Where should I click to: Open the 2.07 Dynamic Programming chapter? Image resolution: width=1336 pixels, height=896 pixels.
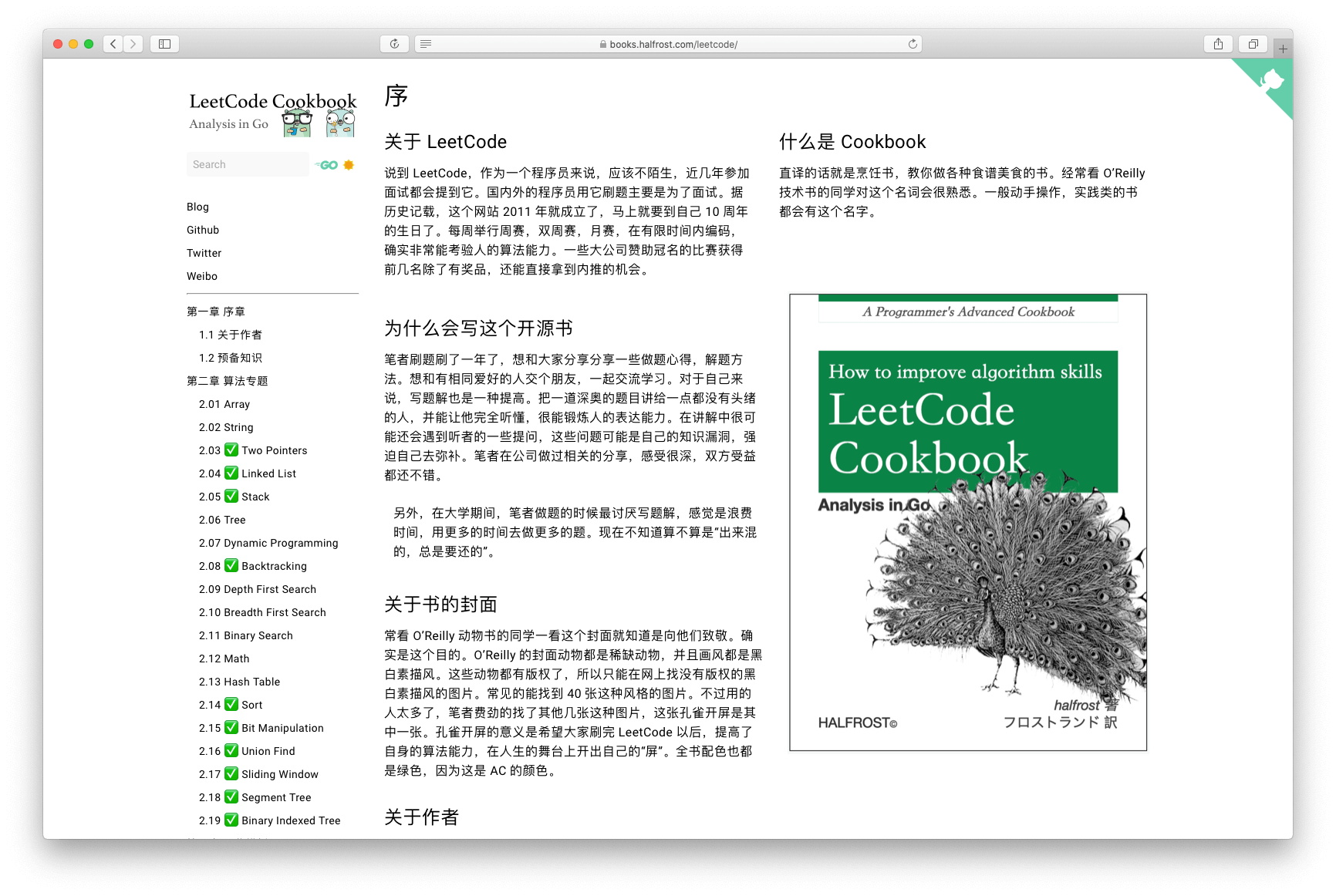click(x=268, y=543)
